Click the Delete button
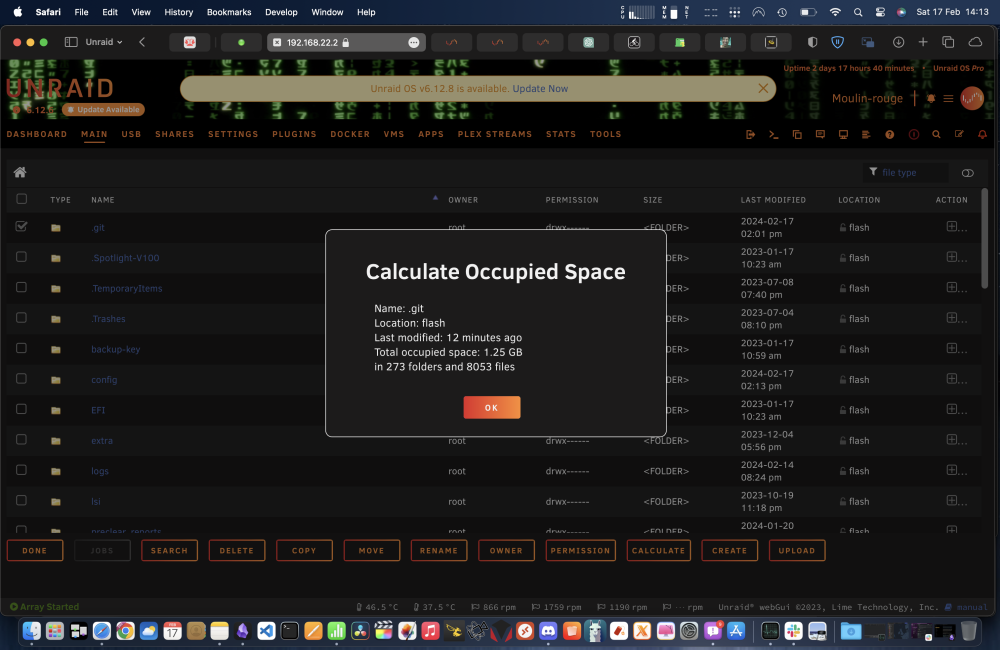 237,550
